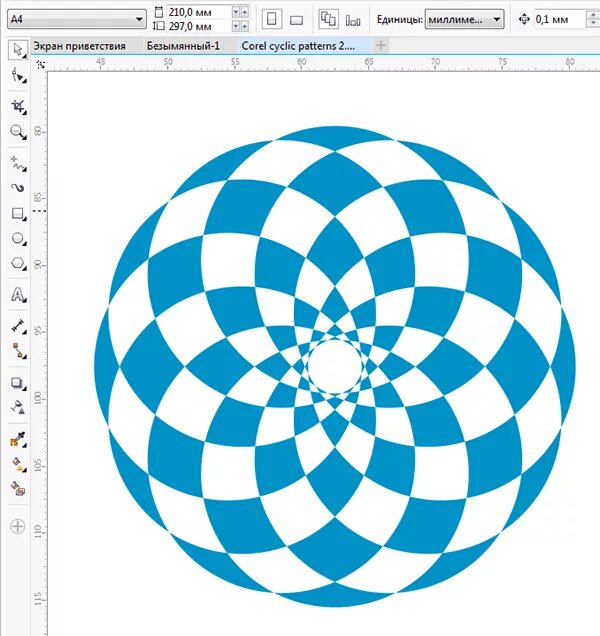This screenshot has height=636, width=600.
Task: Switch to Экран приветствия tab
Action: 80,46
